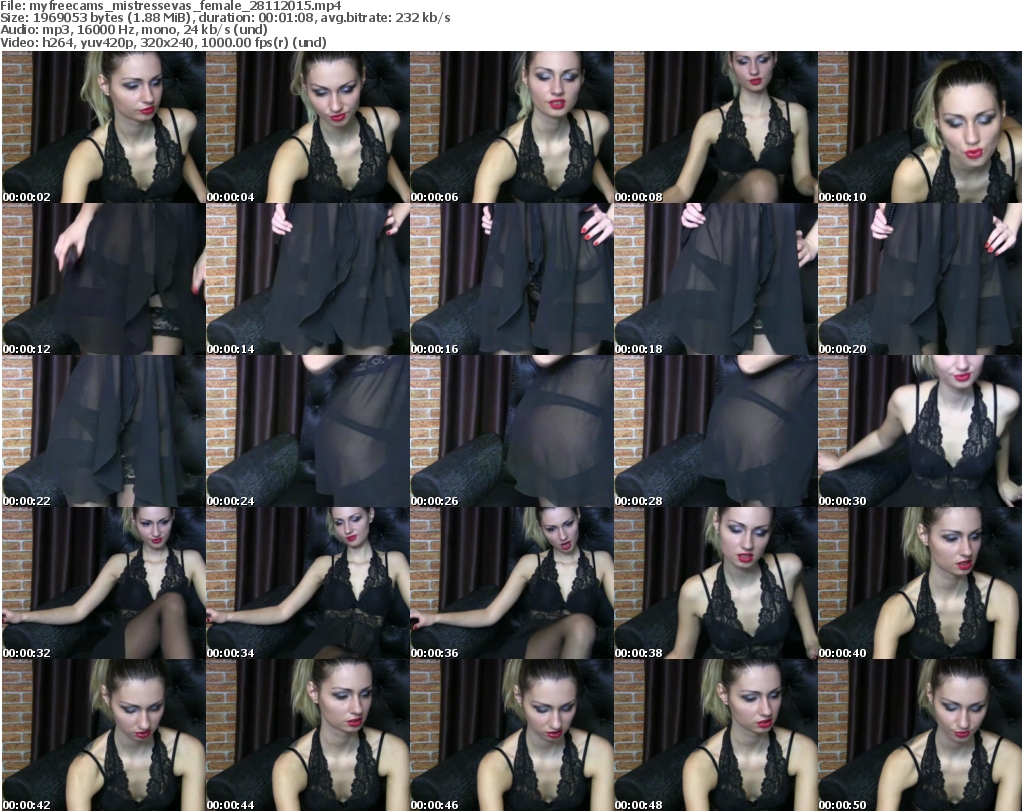Click the frame stamped 00:00:16

[x=511, y=279]
